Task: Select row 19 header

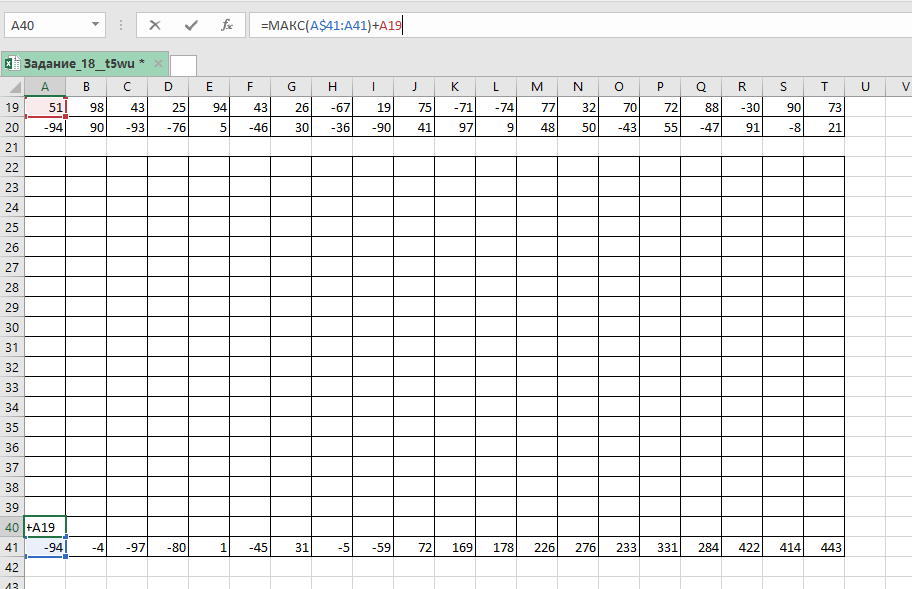Action: 12,107
